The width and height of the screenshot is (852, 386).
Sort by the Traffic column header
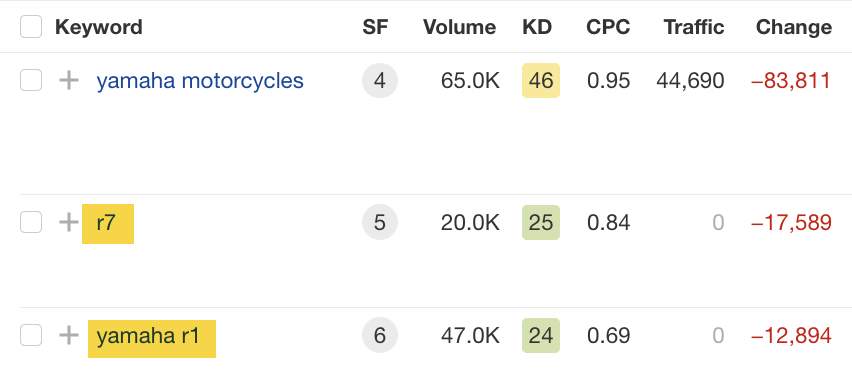pos(694,27)
